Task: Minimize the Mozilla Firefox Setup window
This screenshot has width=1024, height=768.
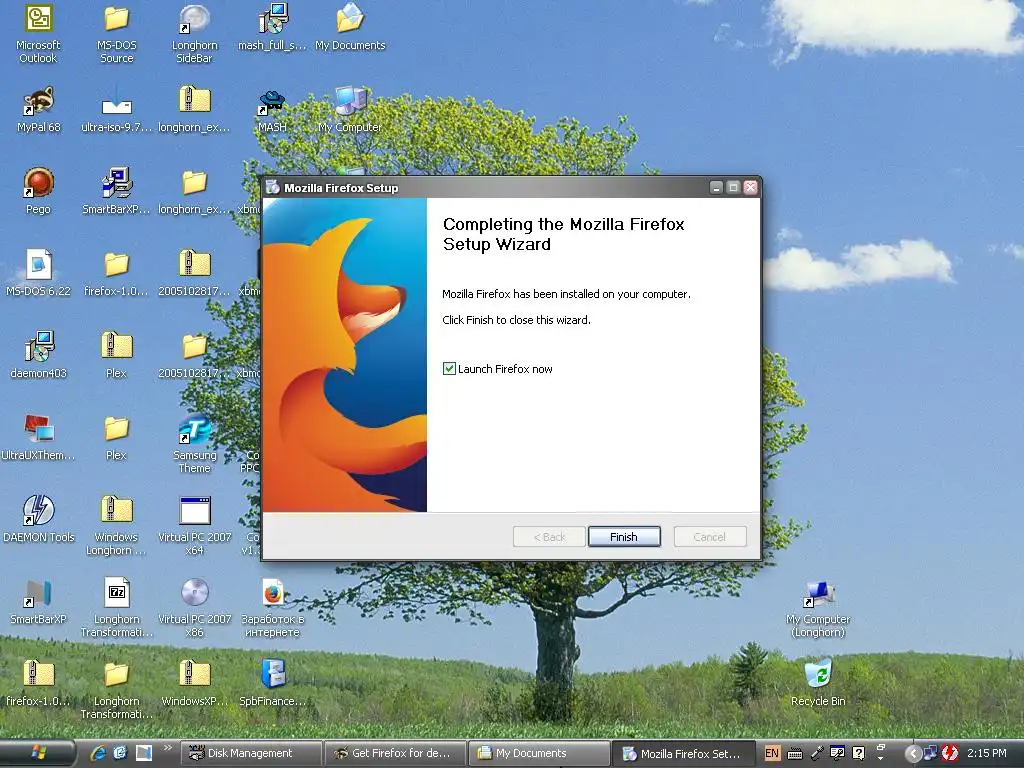Action: pyautogui.click(x=716, y=187)
